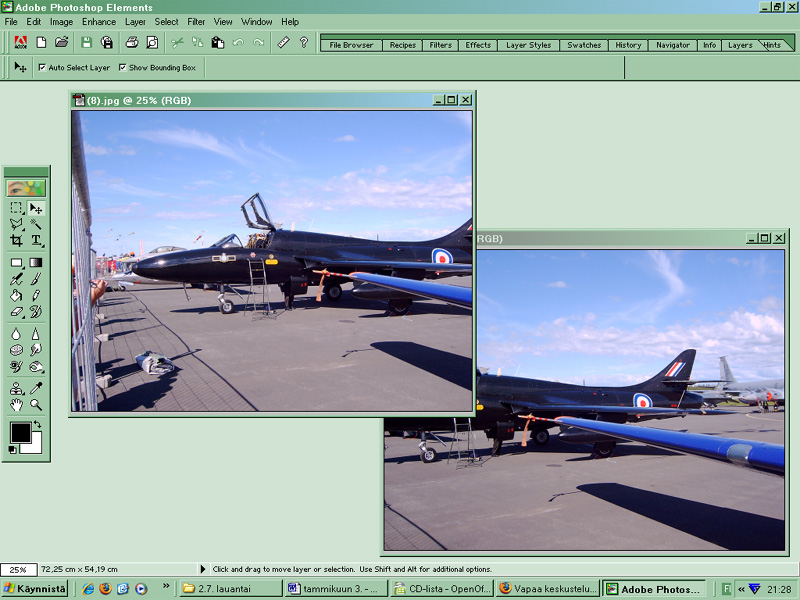This screenshot has width=800, height=600.
Task: Click the Cut scissors icon
Action: point(177,42)
